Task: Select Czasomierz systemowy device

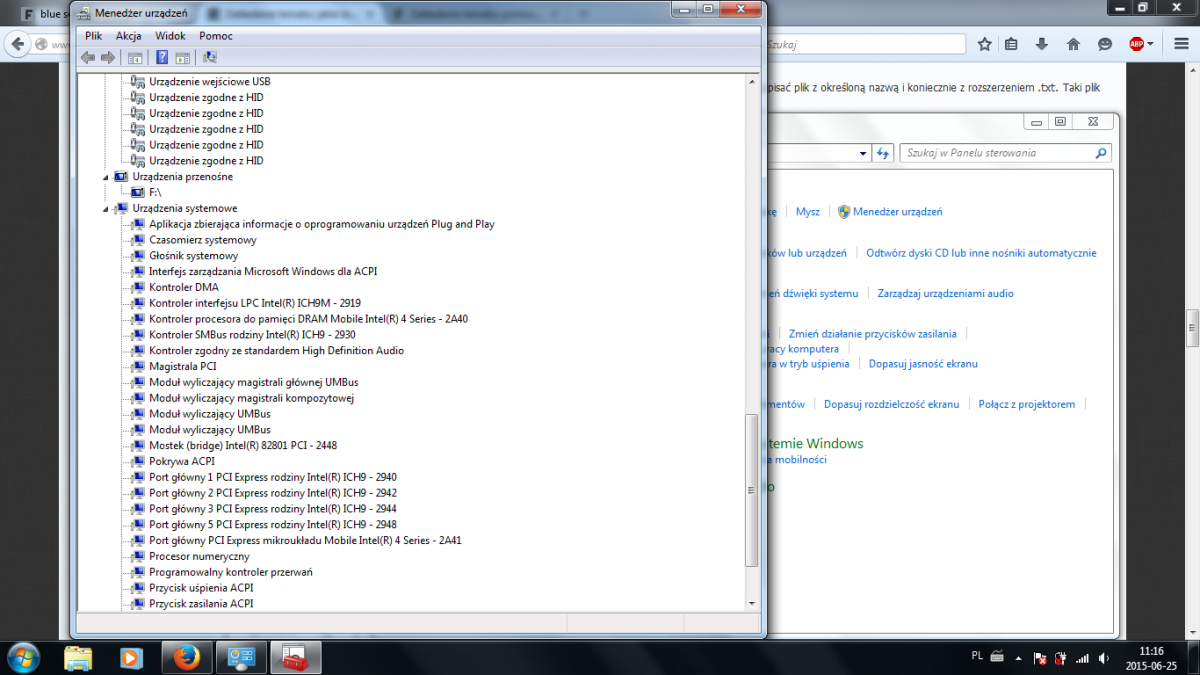Action: (x=203, y=240)
